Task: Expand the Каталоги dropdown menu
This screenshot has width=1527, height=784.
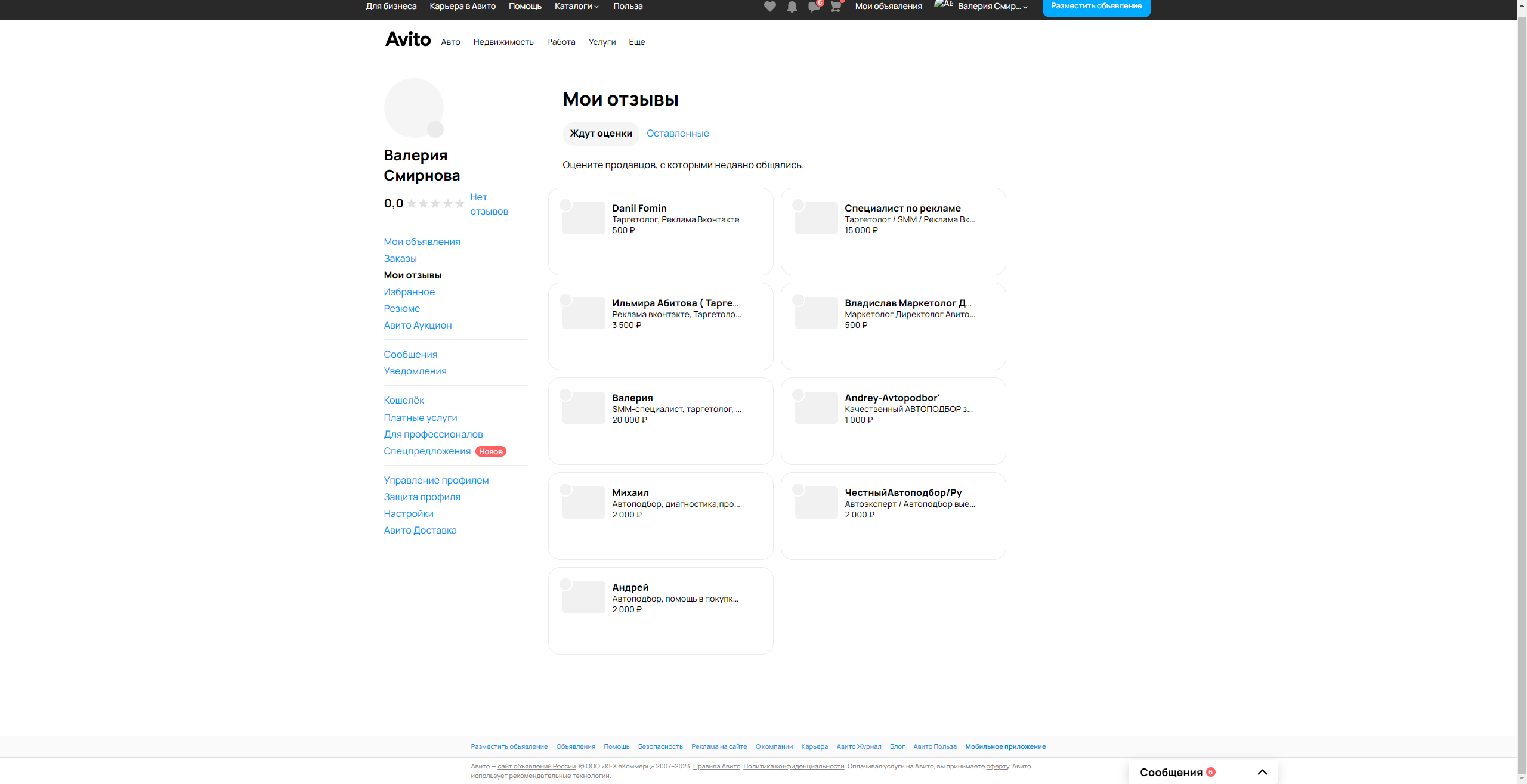Action: click(x=576, y=6)
